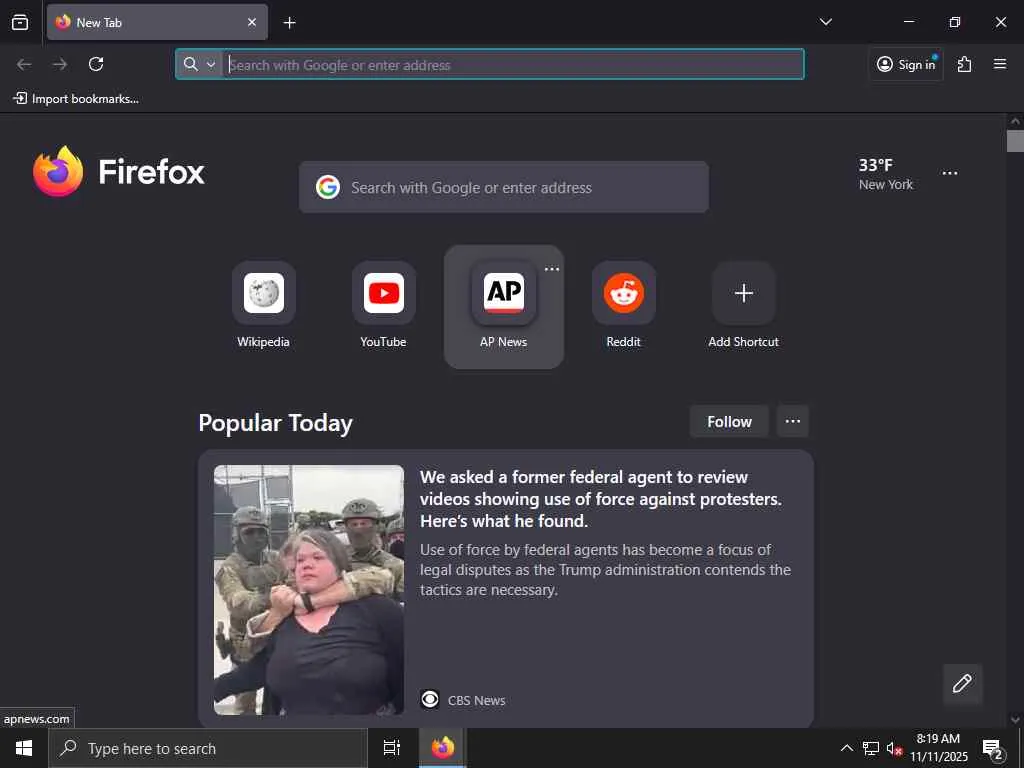
Task: Customize new tab with pencil icon
Action: tap(962, 683)
